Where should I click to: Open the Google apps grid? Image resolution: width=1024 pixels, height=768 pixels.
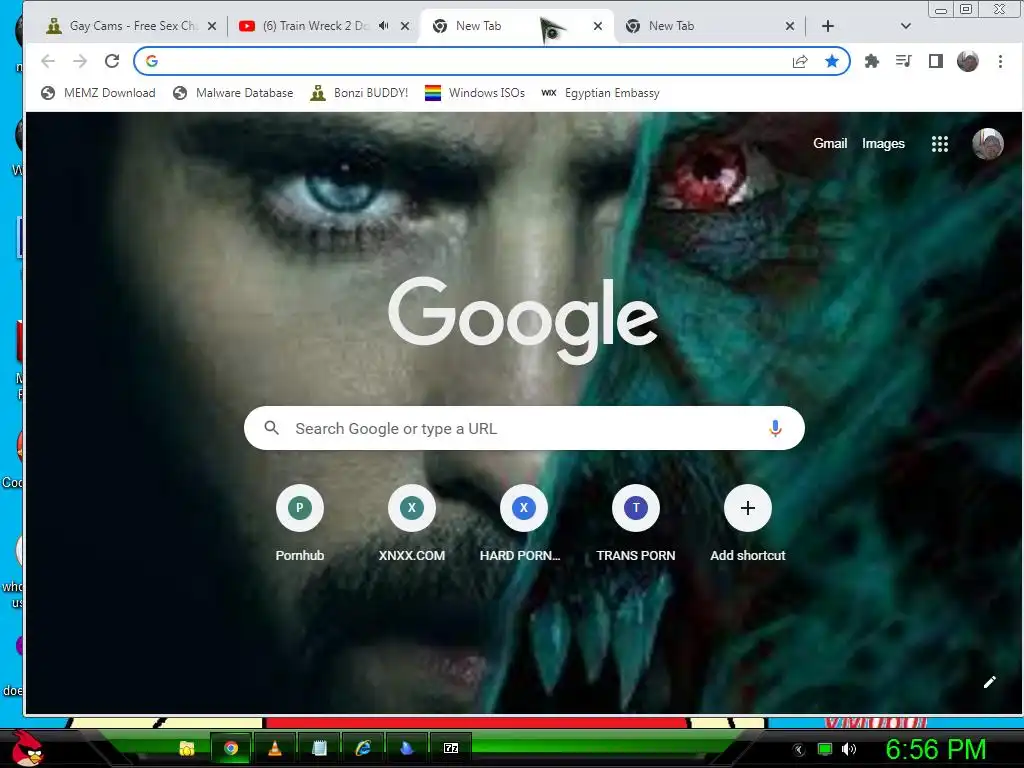point(940,144)
